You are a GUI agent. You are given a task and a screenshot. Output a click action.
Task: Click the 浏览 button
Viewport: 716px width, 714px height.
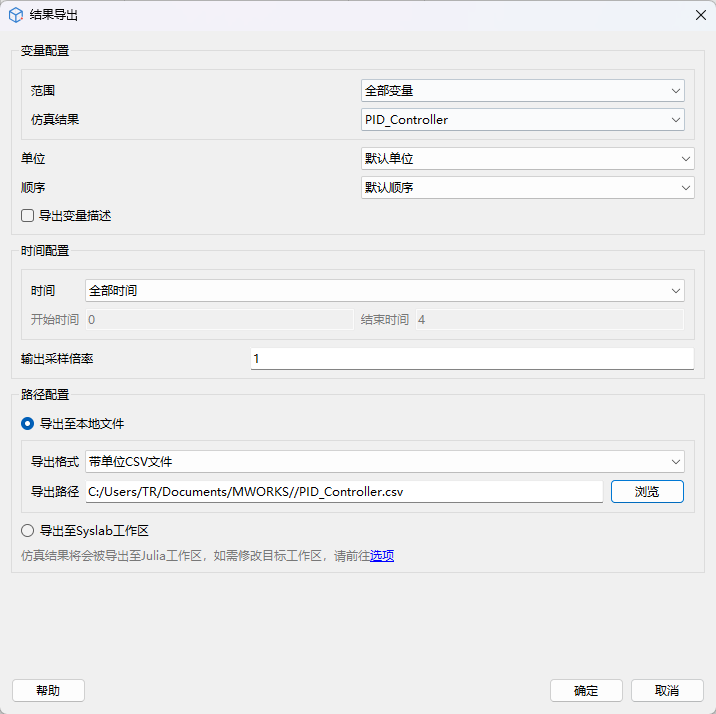pos(647,492)
